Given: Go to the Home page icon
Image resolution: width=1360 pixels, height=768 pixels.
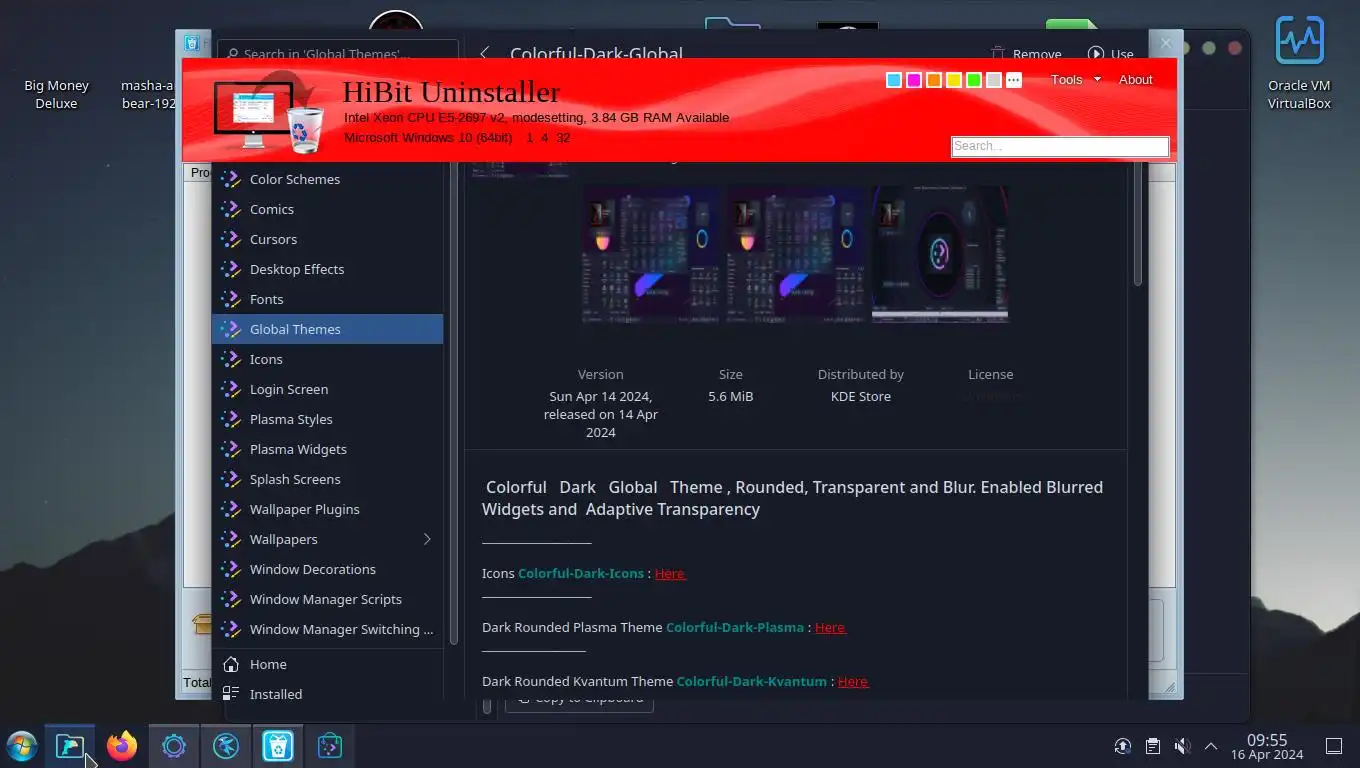Looking at the screenshot, I should click(231, 664).
